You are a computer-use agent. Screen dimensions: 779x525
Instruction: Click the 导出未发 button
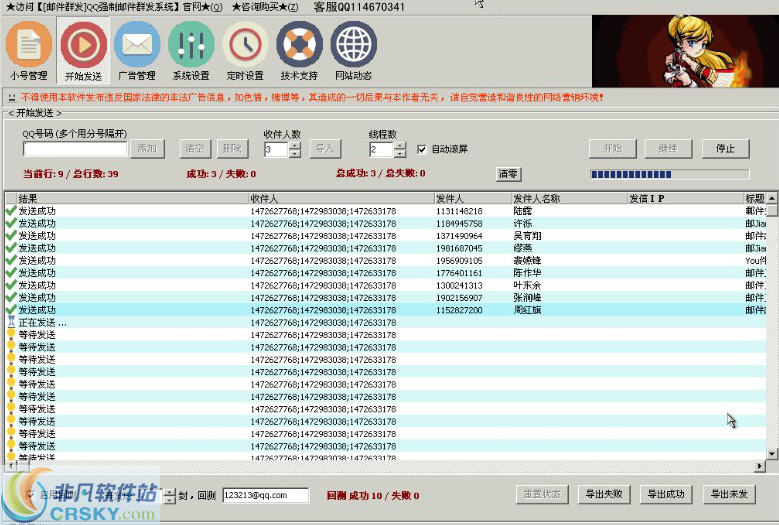(x=729, y=494)
